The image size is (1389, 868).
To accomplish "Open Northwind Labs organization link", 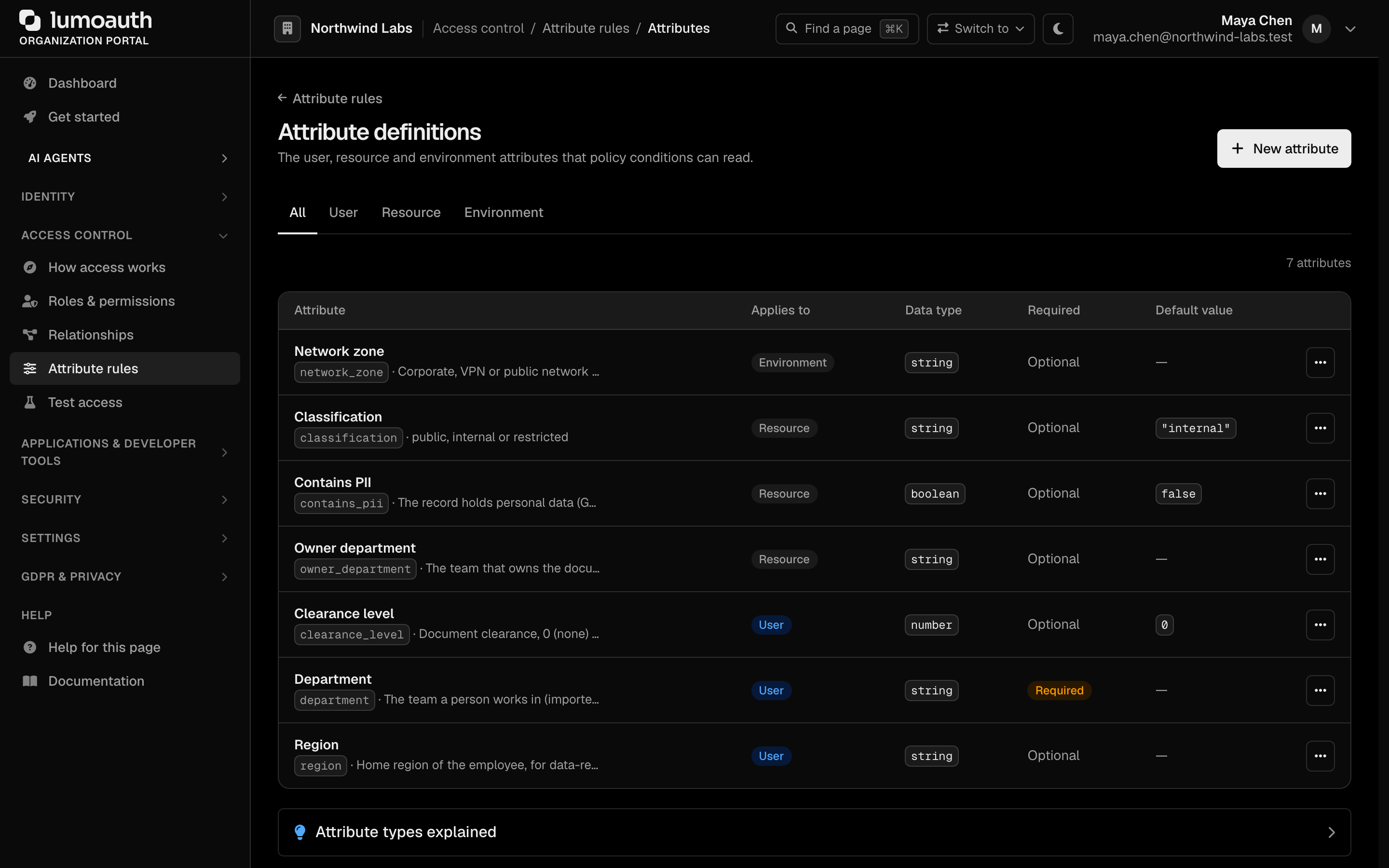I will point(361,28).
